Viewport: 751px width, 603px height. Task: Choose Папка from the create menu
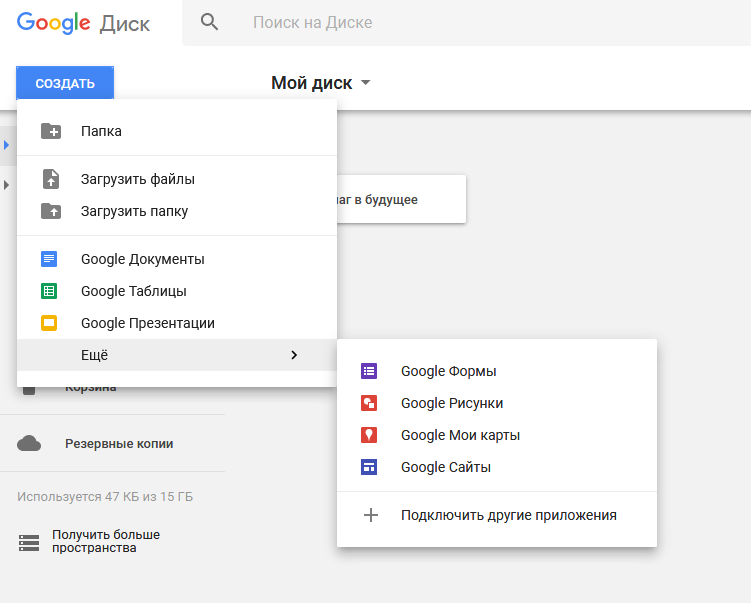tap(177, 131)
